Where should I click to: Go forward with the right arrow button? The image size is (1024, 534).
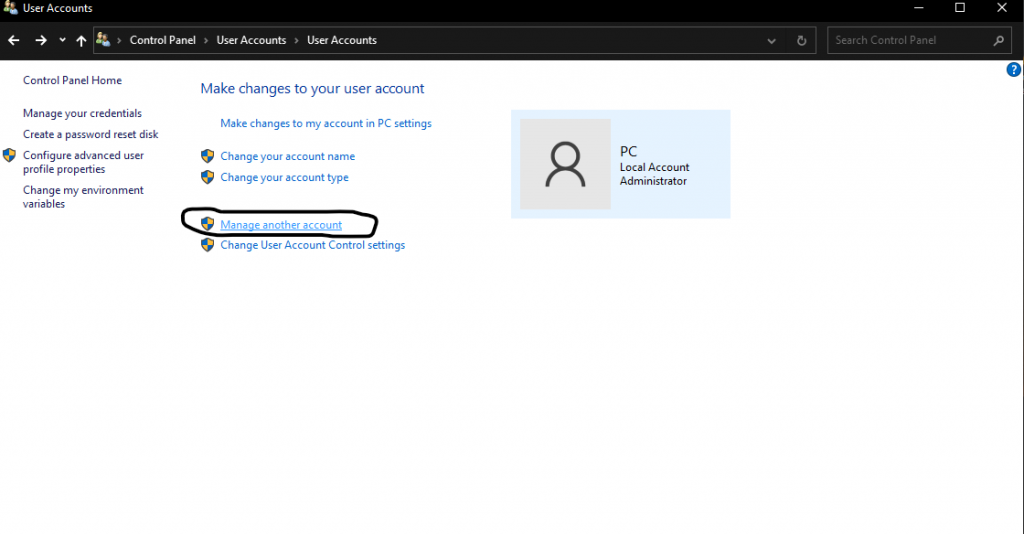pyautogui.click(x=40, y=40)
